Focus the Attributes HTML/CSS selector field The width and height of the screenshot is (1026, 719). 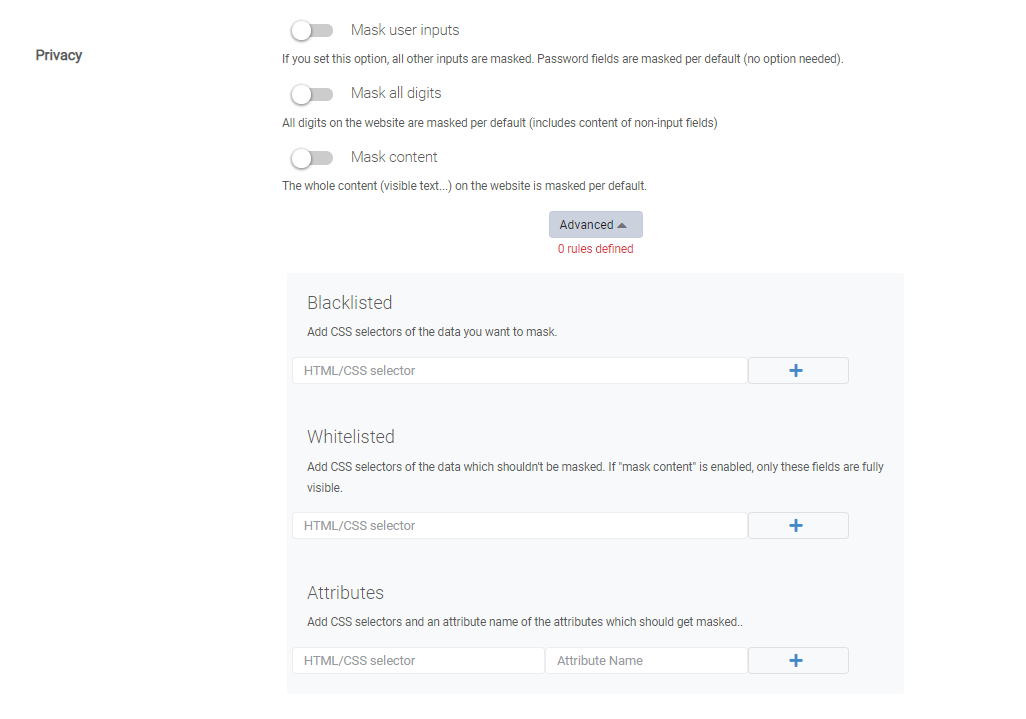click(x=418, y=660)
